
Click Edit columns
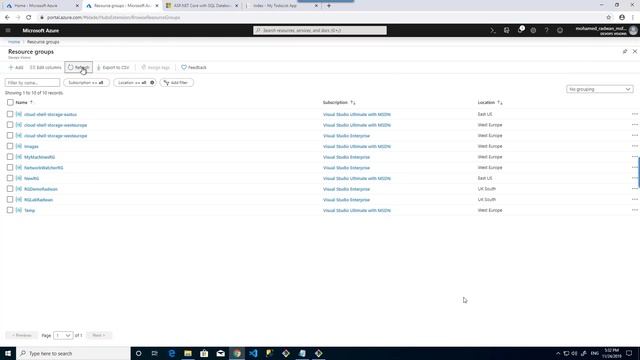click(45, 67)
